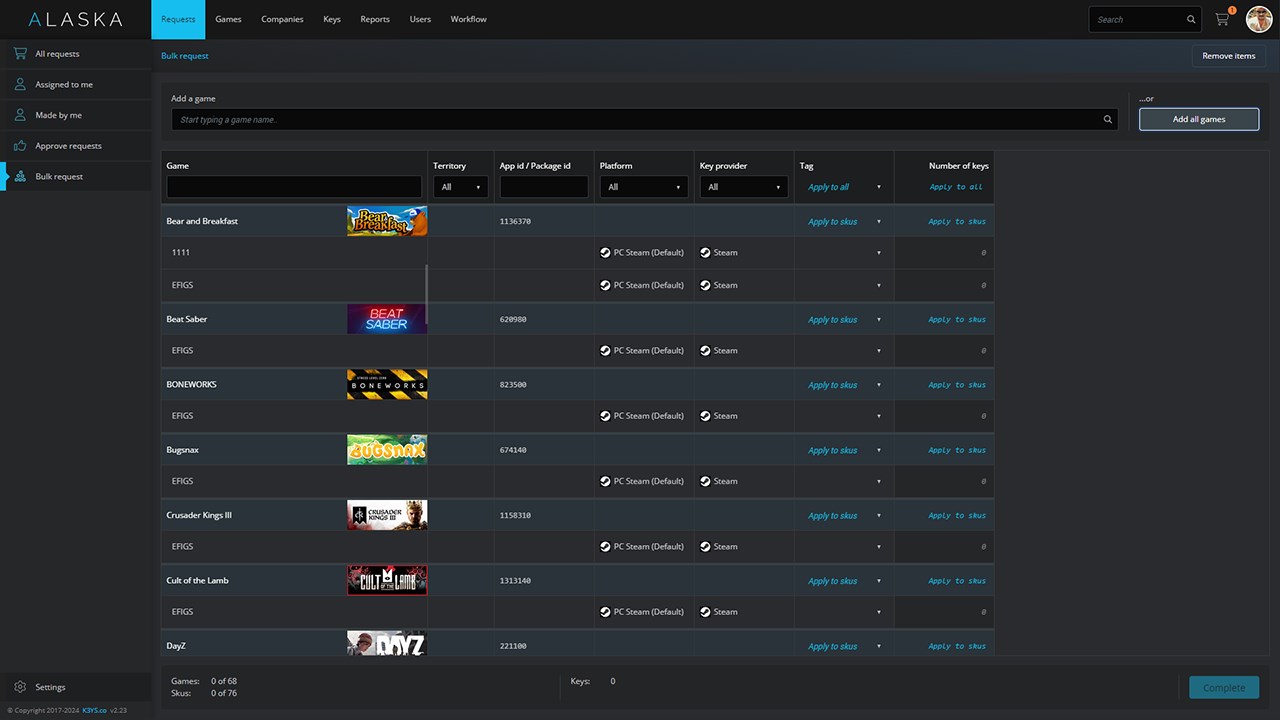Select Bulk request in sidebar
The width and height of the screenshot is (1280, 720).
click(x=76, y=176)
